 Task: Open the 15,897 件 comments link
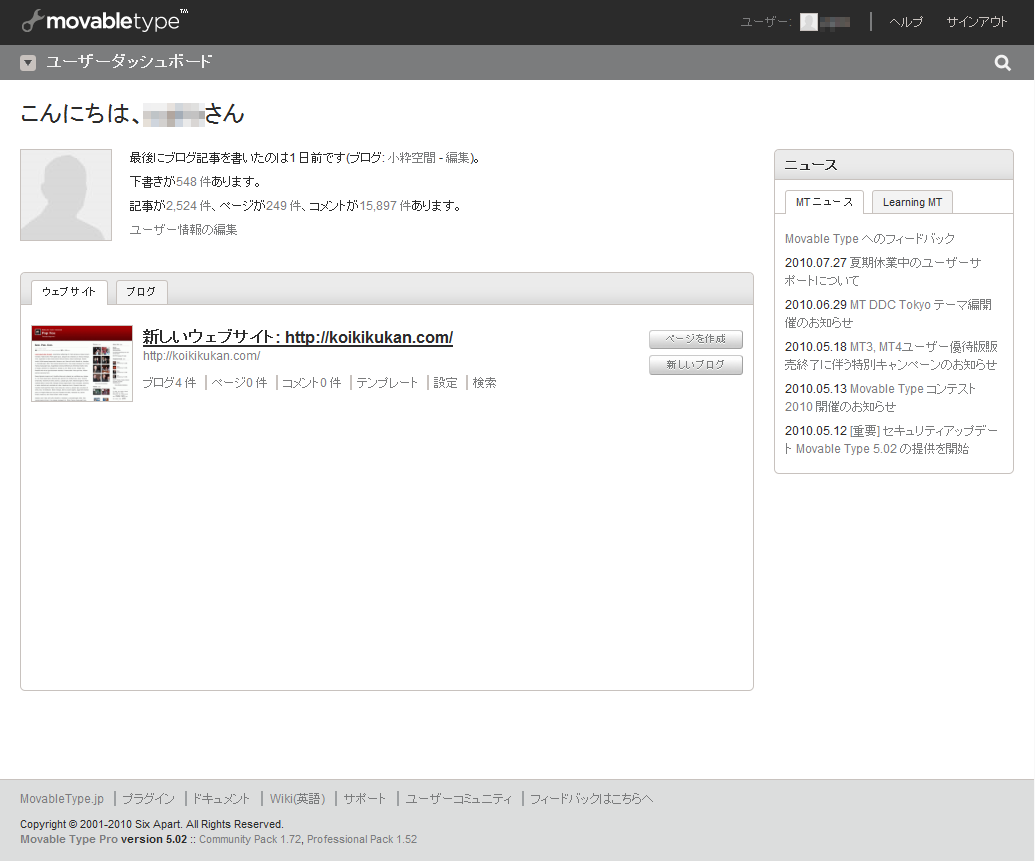pos(385,205)
